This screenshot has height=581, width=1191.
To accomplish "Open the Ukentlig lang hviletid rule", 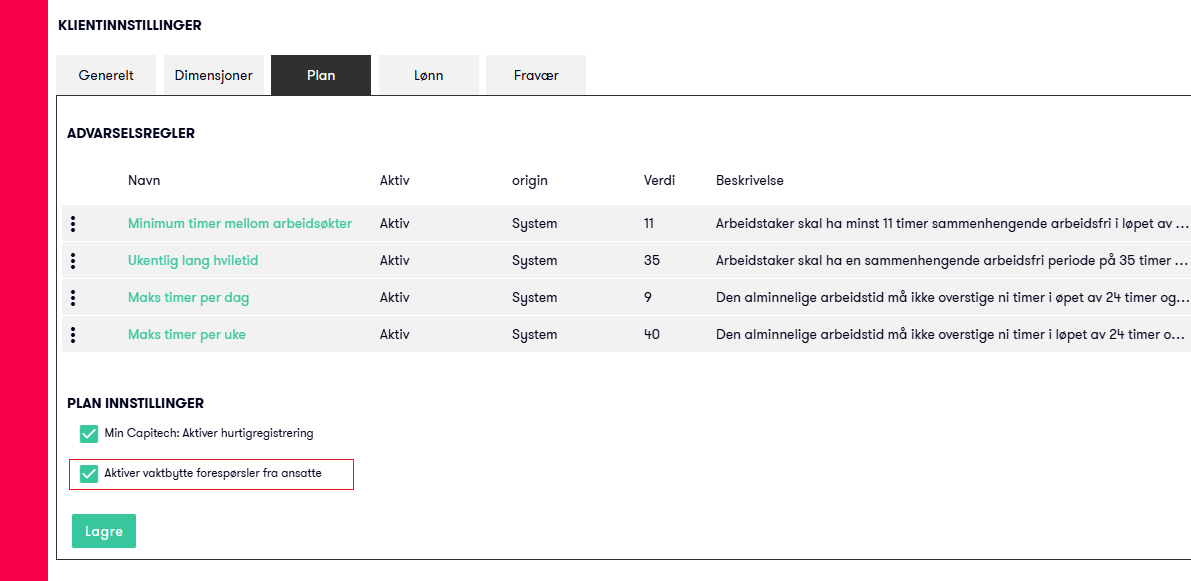I will [x=193, y=261].
